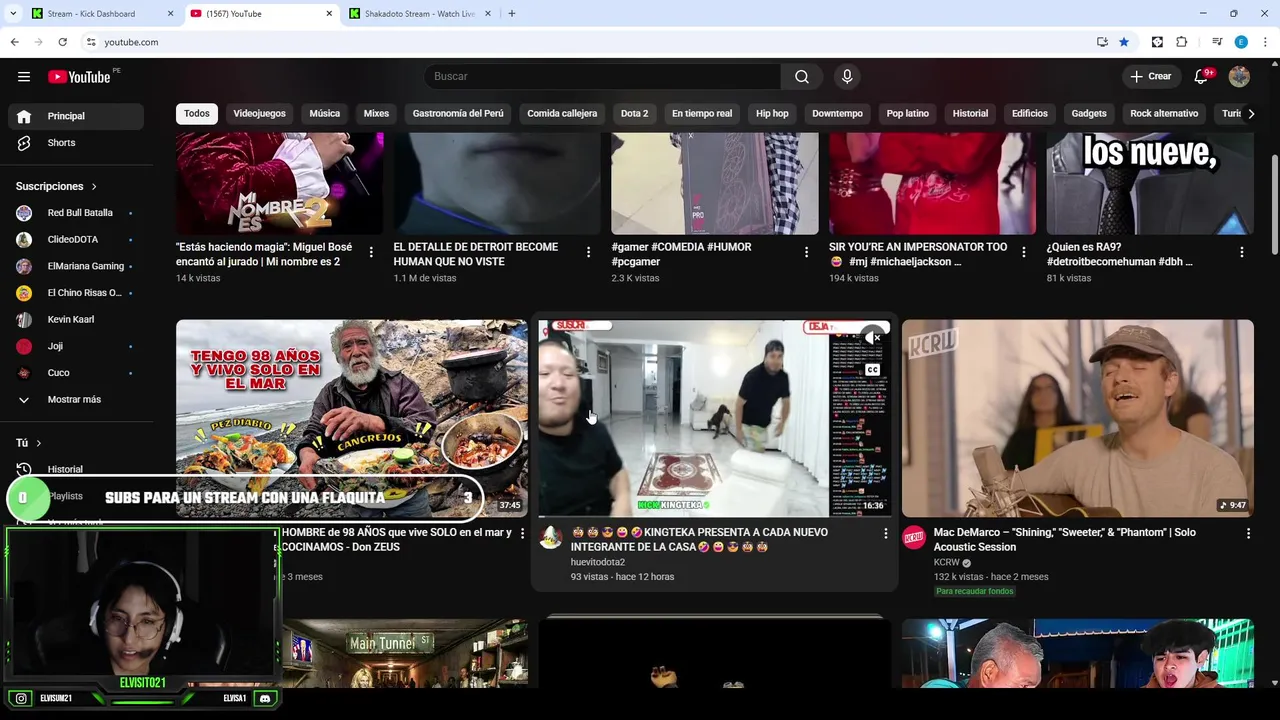Select the Gastronomía del Perú chip
Image resolution: width=1280 pixels, height=720 pixels.
458,114
